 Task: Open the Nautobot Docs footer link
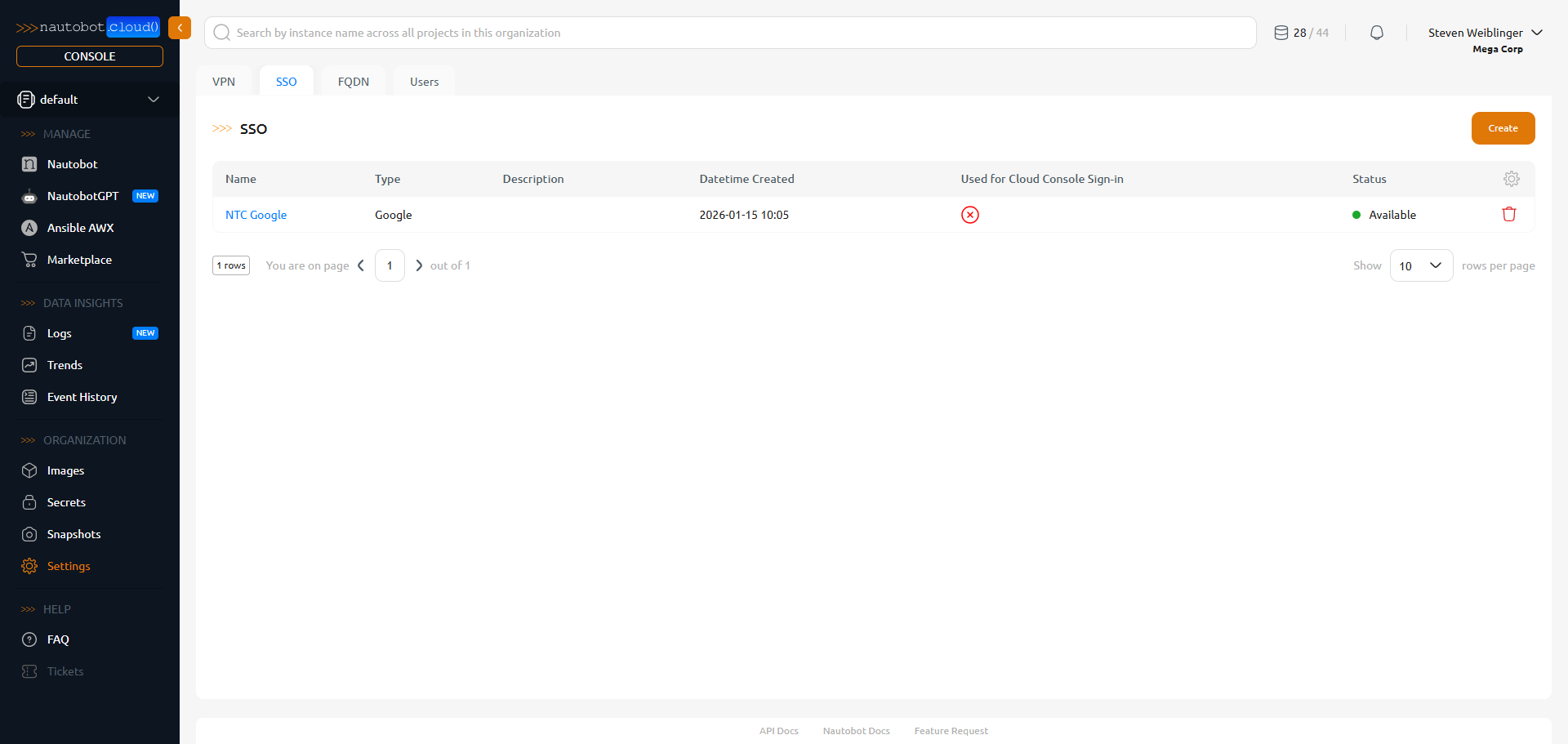pos(857,731)
